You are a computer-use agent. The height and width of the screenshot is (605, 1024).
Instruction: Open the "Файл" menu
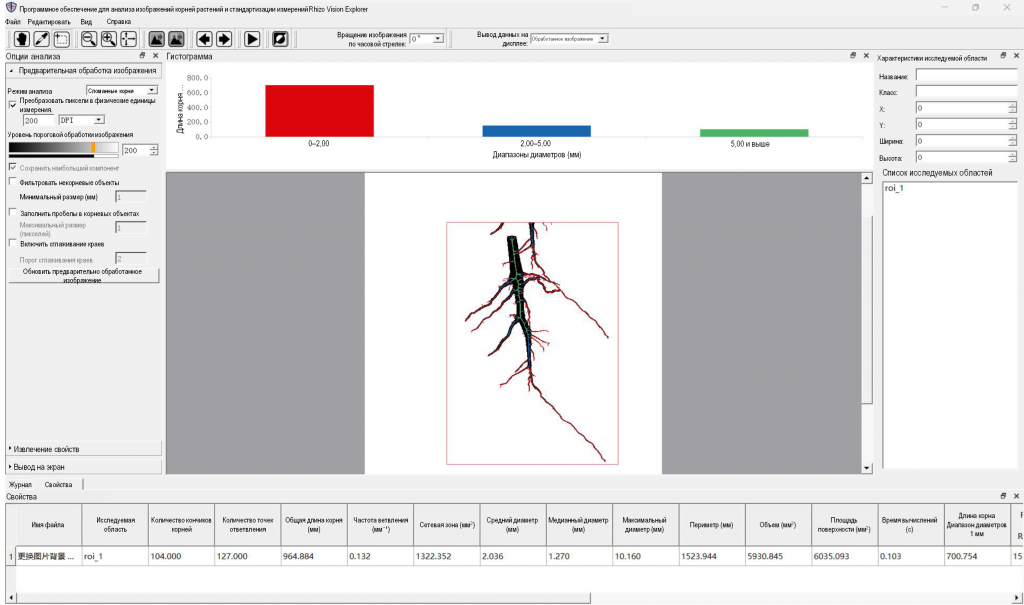click(12, 22)
